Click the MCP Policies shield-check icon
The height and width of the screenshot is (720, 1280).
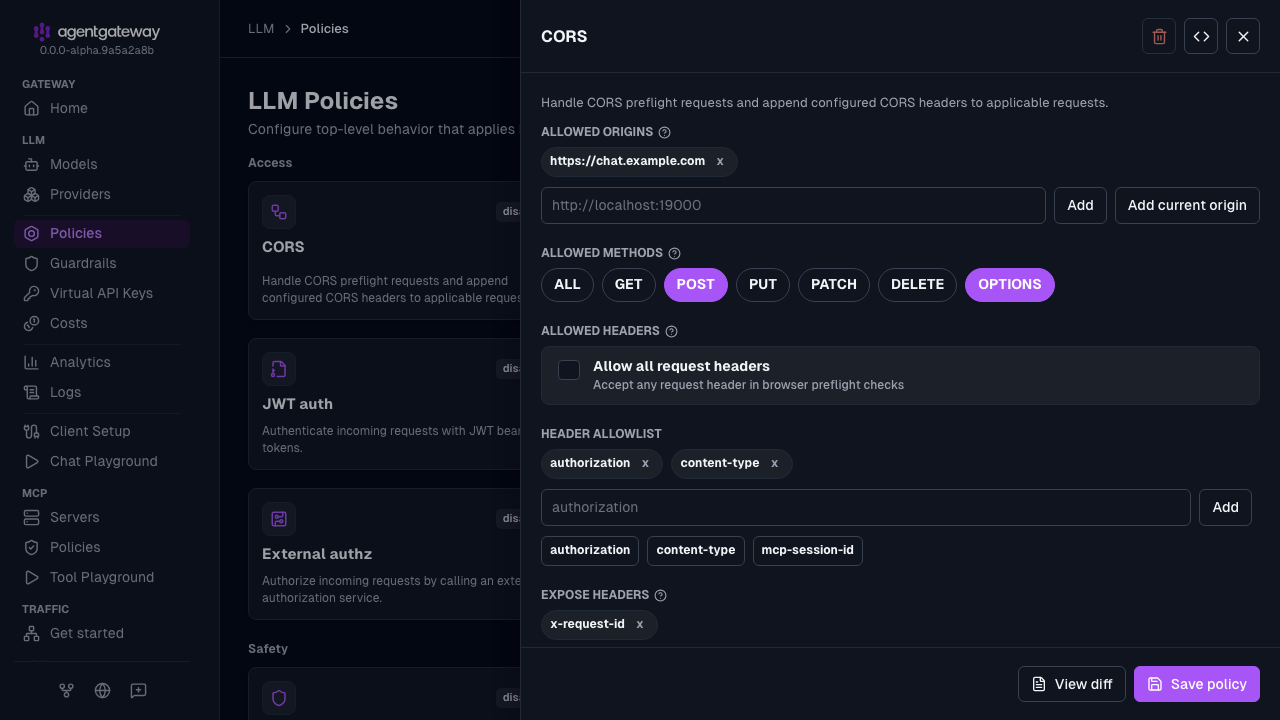[x=32, y=547]
